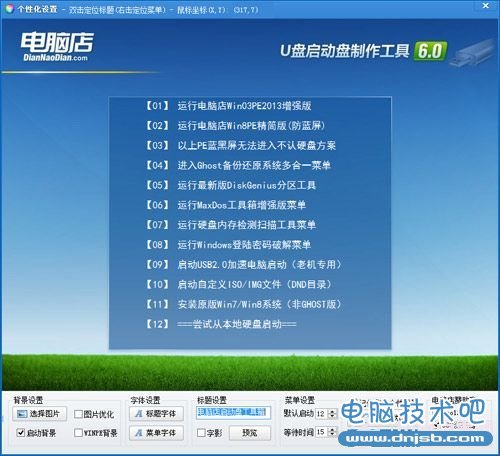Screen dimensions: 500x456
Task: Adjust the 默认启动 spinner arrows
Action: tap(332, 414)
